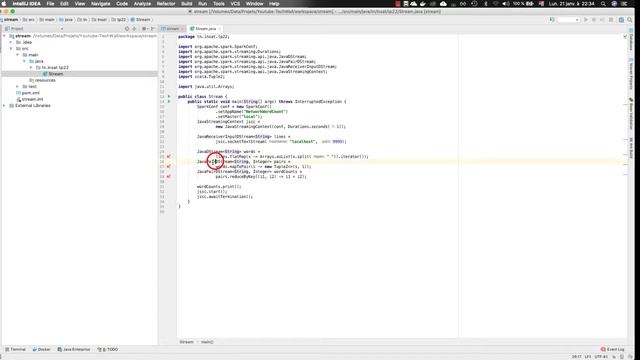This screenshot has height=360, width=640.
Task: Click the Stop button in toolbar
Action: tap(611, 20)
